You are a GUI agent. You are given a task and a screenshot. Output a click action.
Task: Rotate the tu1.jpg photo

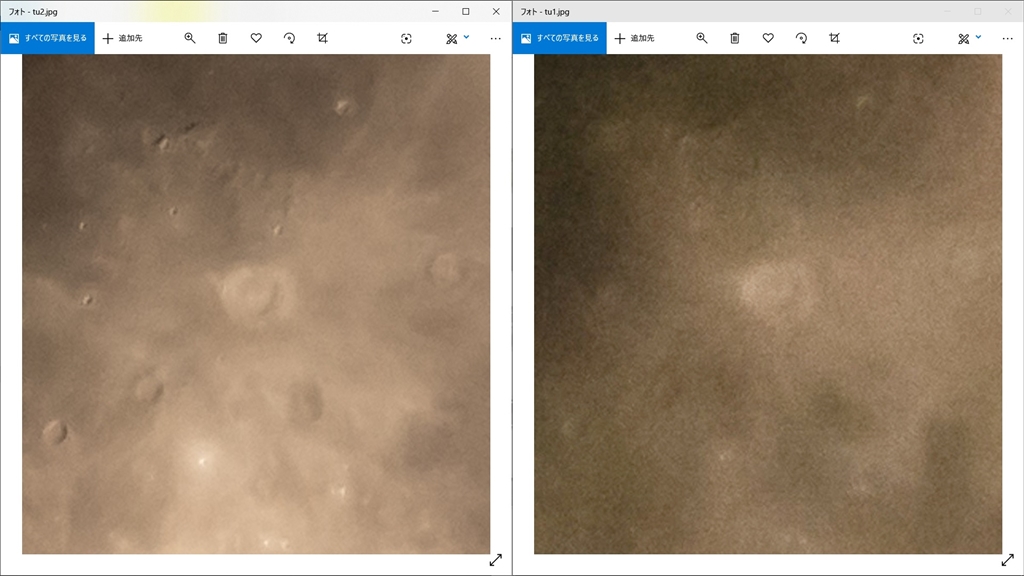[x=801, y=38]
